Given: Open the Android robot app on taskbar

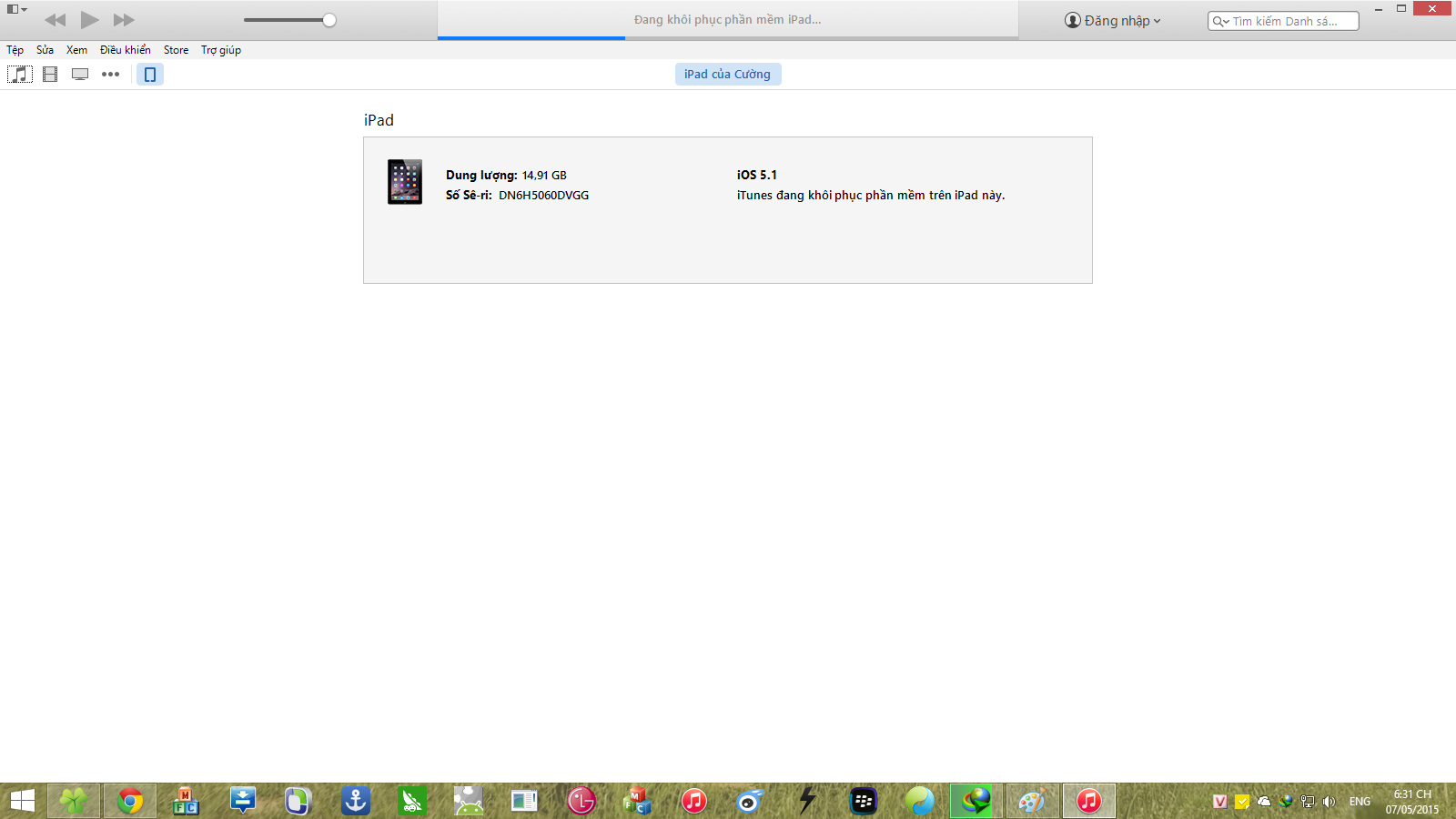Looking at the screenshot, I should (x=469, y=801).
